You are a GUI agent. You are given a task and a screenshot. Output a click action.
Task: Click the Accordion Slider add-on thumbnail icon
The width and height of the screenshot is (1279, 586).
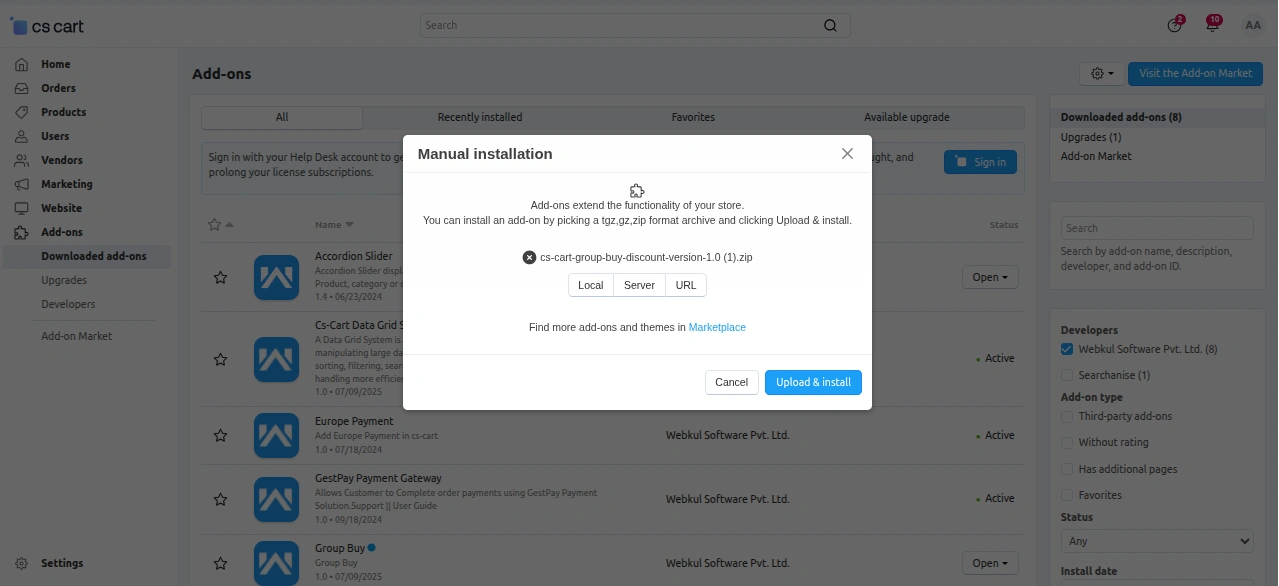[276, 277]
